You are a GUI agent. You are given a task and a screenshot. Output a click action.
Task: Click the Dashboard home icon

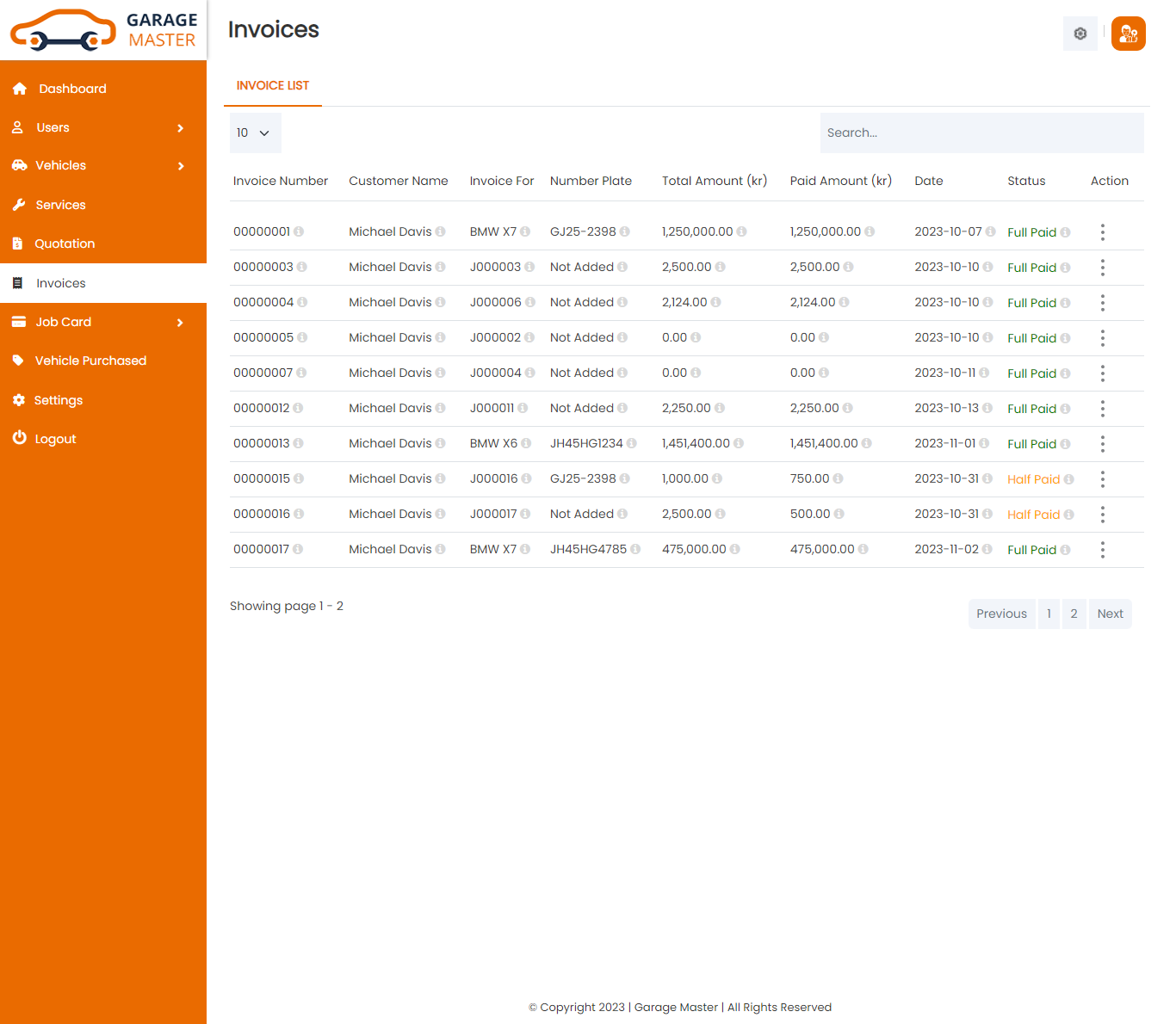(20, 89)
